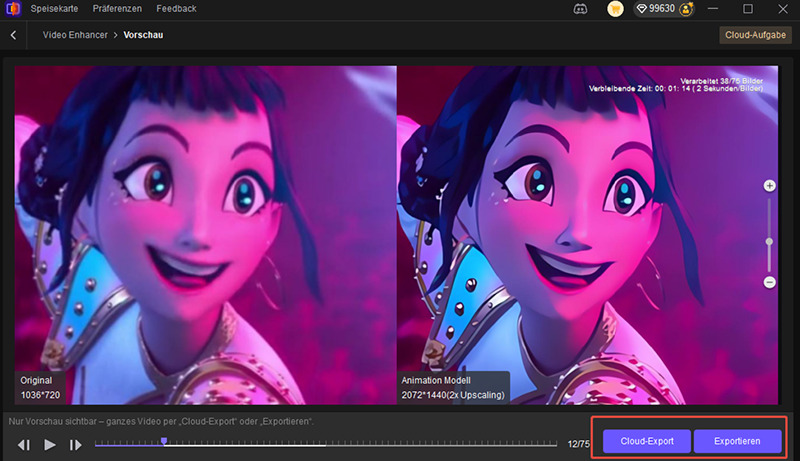Open the user account avatar icon
The height and width of the screenshot is (461, 800).
[686, 9]
